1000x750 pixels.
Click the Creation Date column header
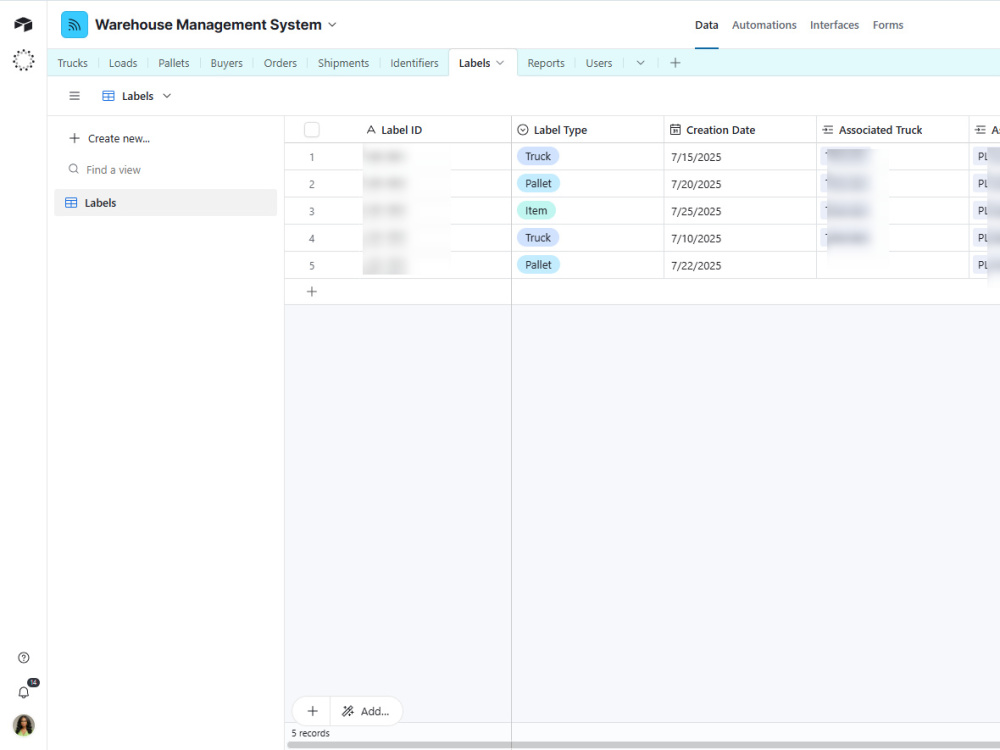coord(740,130)
